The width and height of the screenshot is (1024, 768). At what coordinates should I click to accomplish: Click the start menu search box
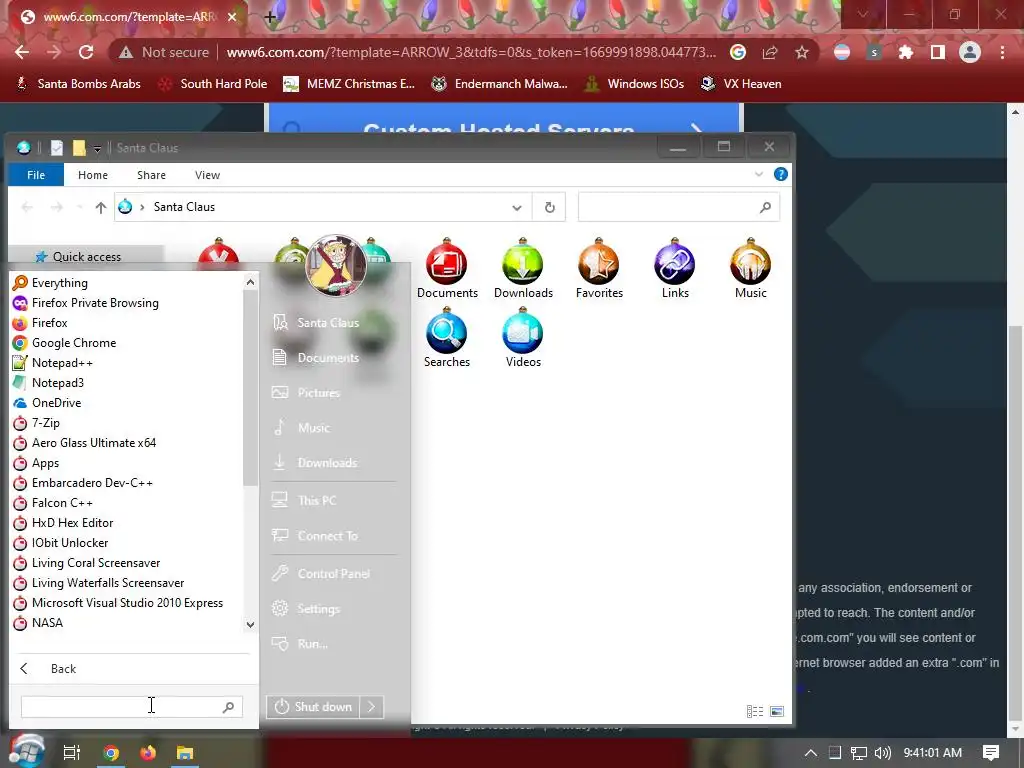point(131,707)
